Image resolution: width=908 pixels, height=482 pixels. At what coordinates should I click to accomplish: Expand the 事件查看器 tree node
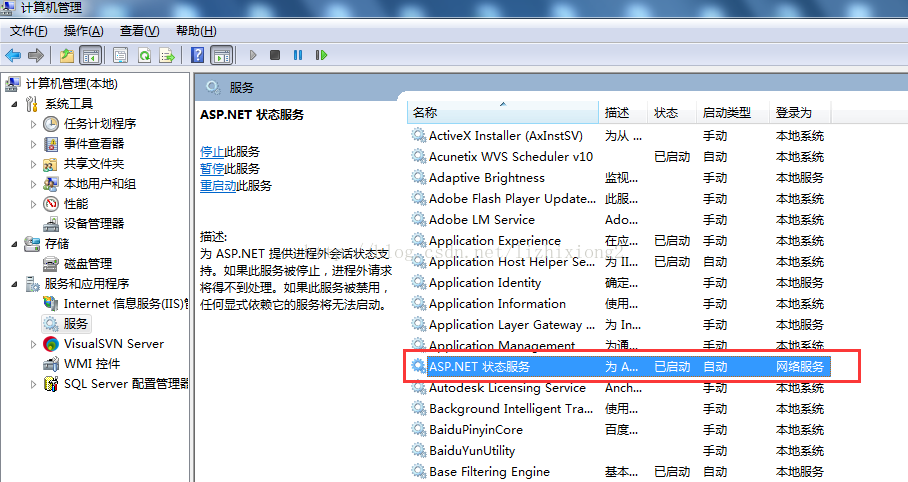(x=33, y=144)
